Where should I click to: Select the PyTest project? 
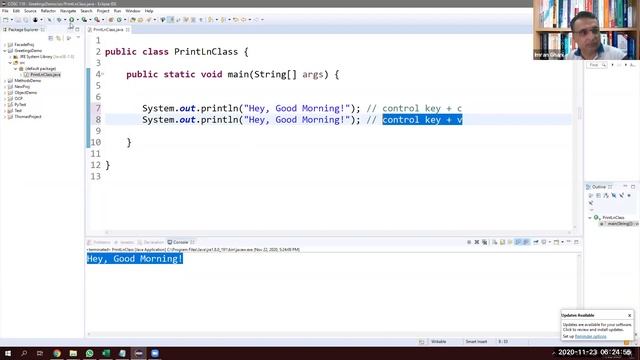(20, 104)
